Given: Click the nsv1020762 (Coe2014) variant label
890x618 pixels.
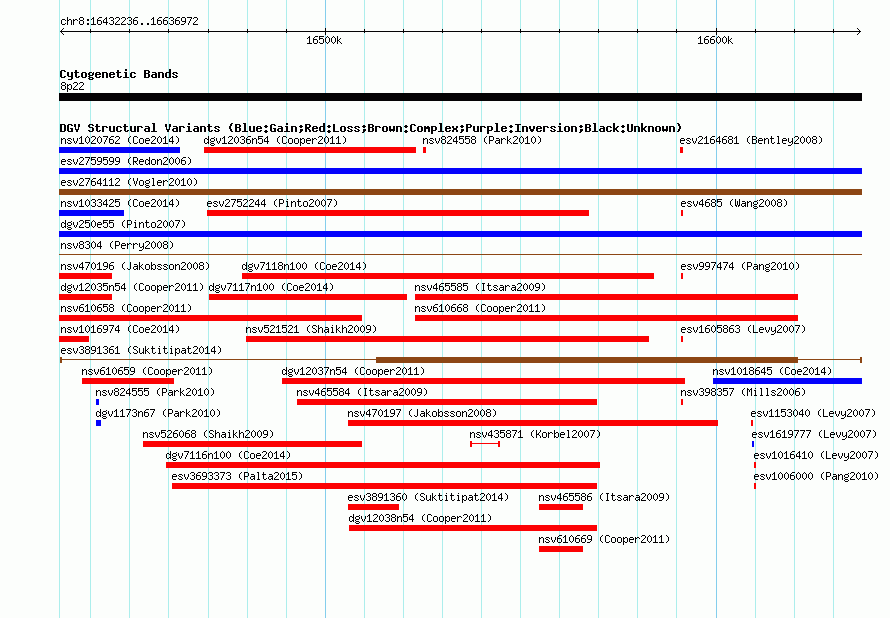Looking at the screenshot, I should pos(120,140).
